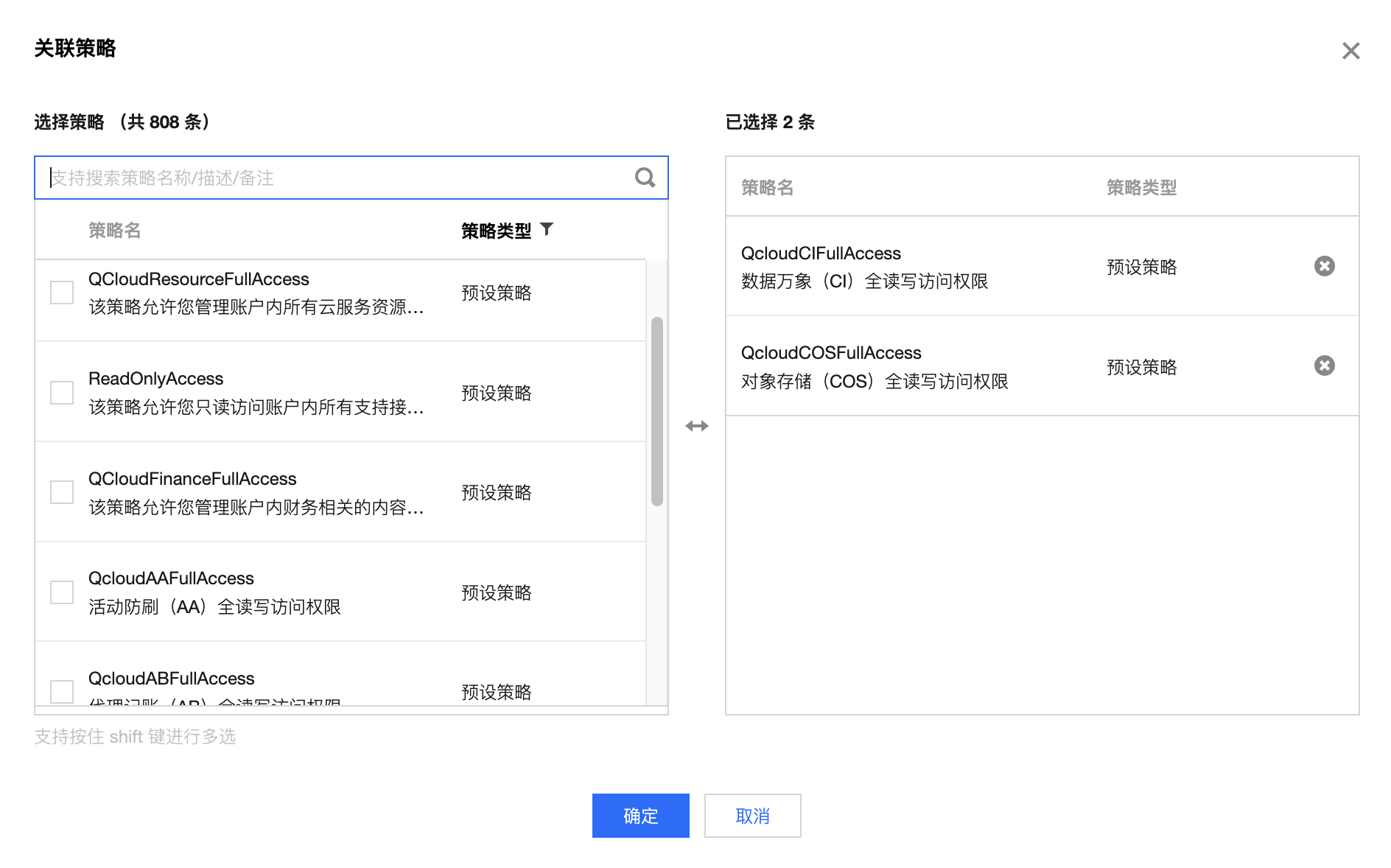Viewport: 1391px width, 868px height.
Task: Open the policy type filter funnel
Action: 547,229
